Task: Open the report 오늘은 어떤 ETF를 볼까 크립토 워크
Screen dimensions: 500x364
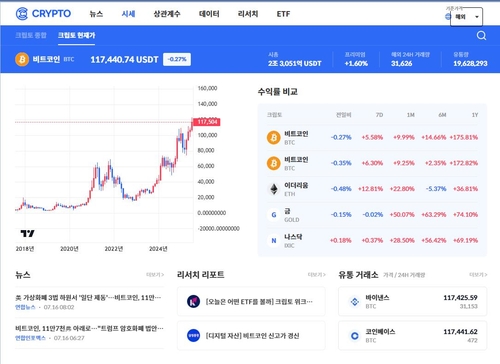Action: 251,301
